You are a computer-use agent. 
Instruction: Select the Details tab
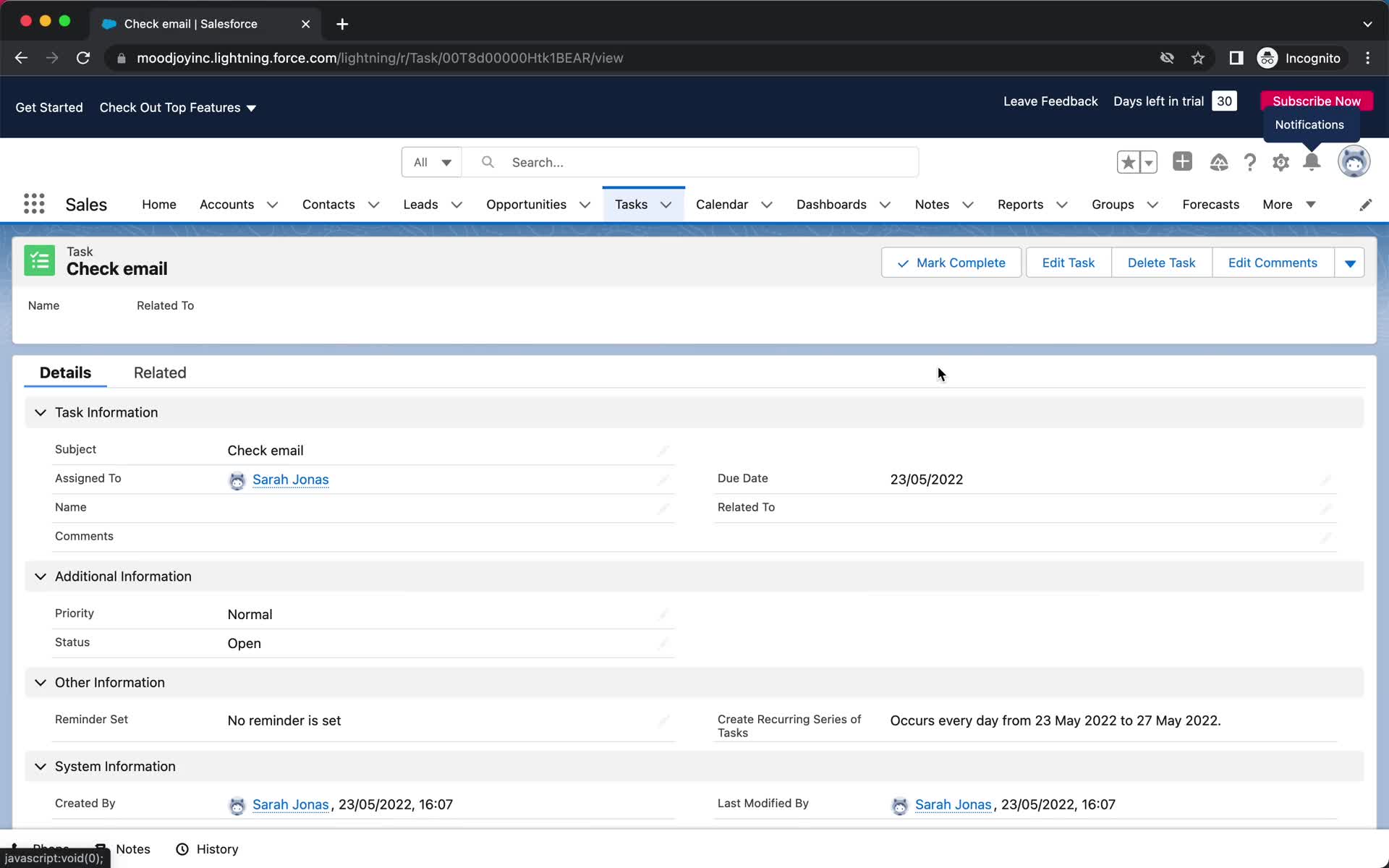pyautogui.click(x=65, y=373)
